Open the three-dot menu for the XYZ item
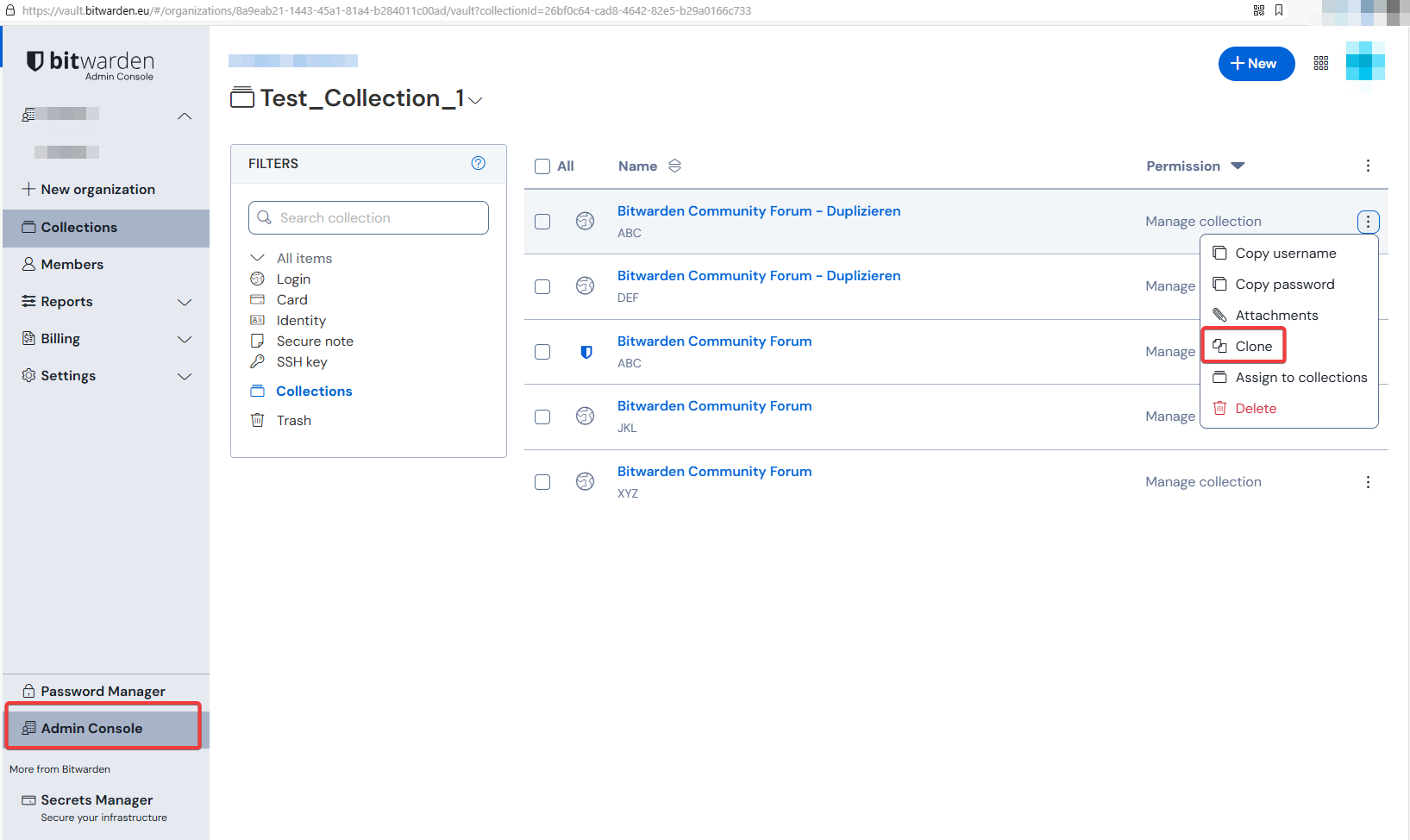This screenshot has height=840, width=1410. (x=1368, y=482)
